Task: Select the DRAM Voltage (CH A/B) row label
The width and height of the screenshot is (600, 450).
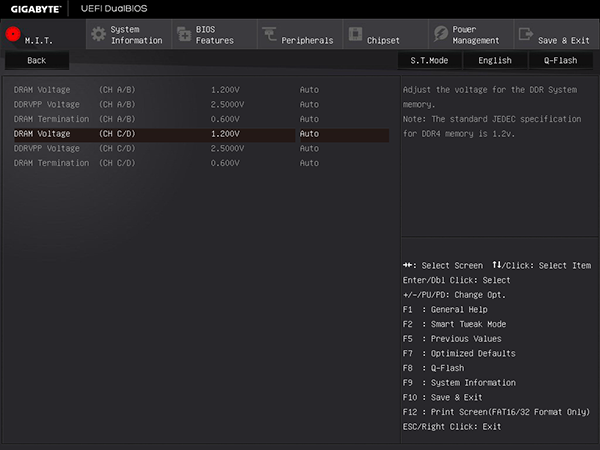Action: click(x=75, y=90)
